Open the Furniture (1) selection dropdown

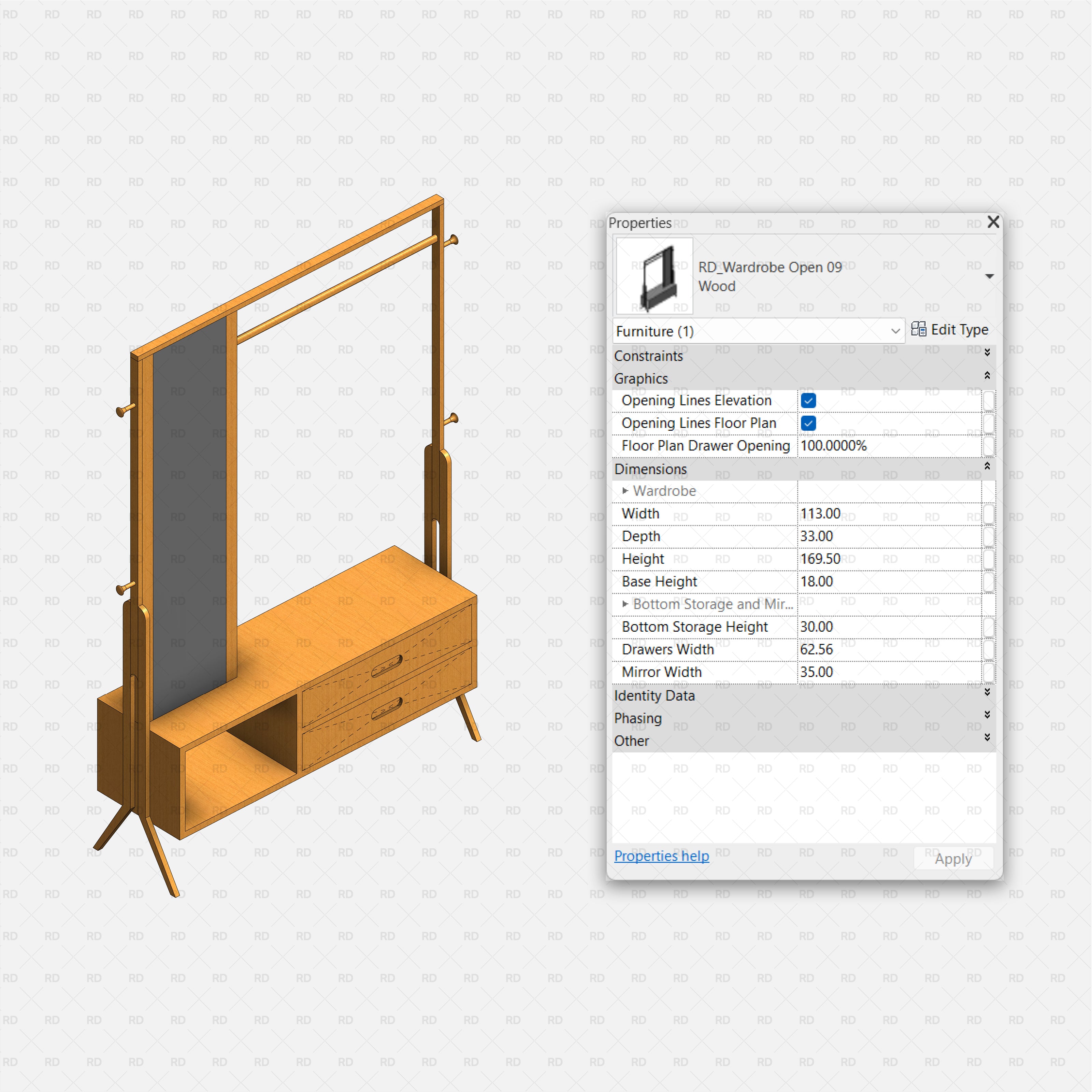(896, 331)
